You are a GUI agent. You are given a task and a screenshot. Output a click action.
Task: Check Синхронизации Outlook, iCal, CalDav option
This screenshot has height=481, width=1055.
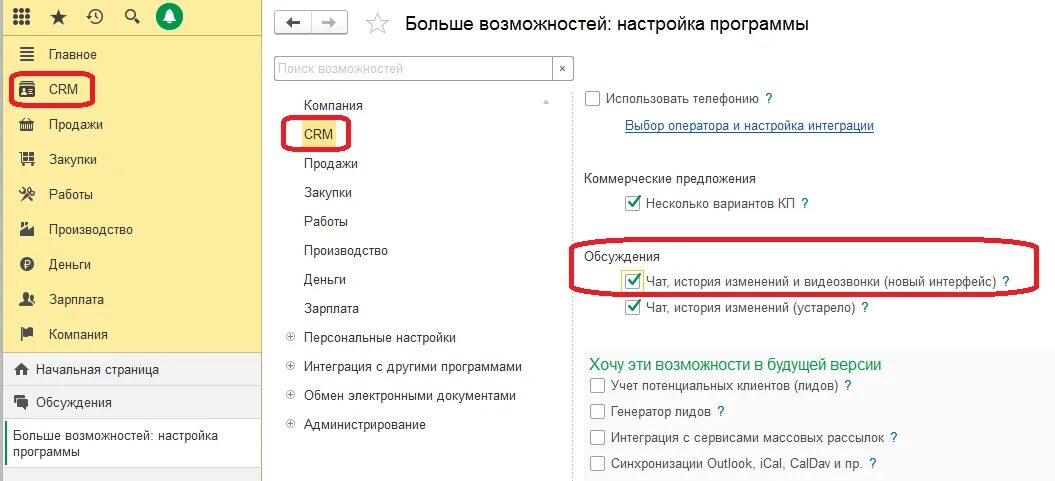[x=597, y=464]
